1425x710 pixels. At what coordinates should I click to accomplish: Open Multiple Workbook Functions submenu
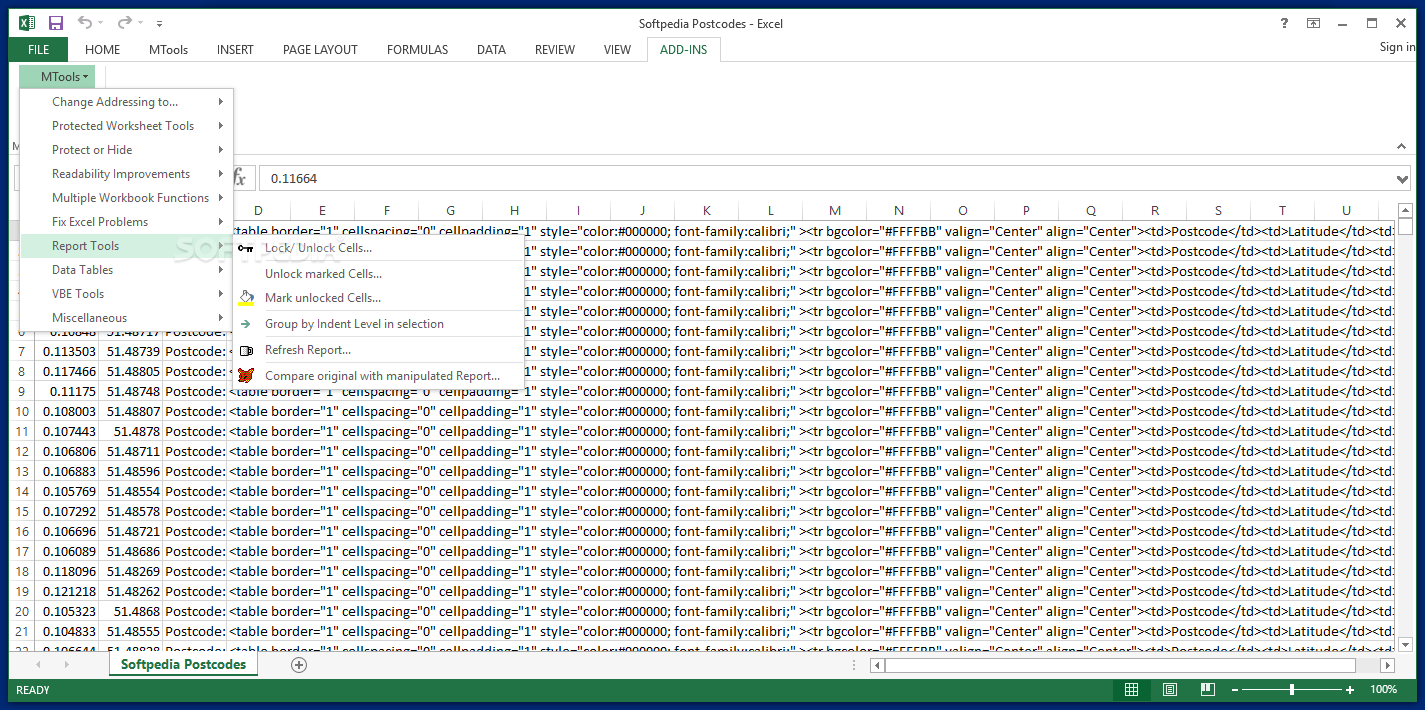point(126,197)
